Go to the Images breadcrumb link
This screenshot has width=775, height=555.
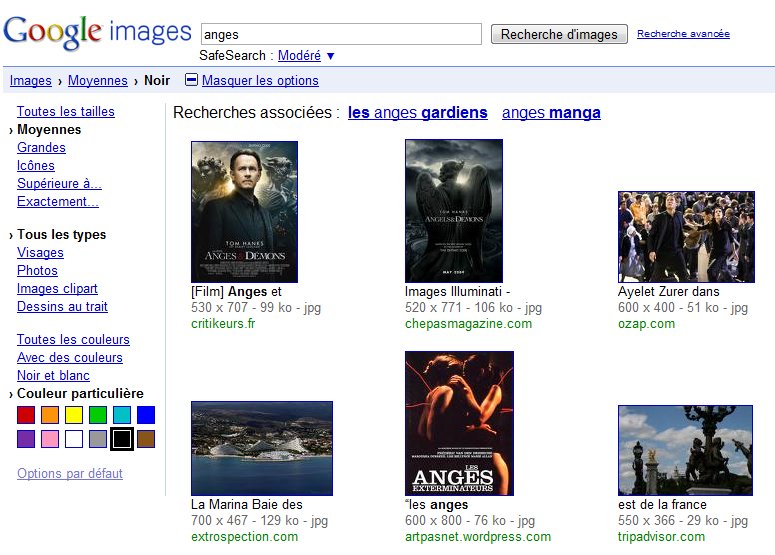click(31, 80)
